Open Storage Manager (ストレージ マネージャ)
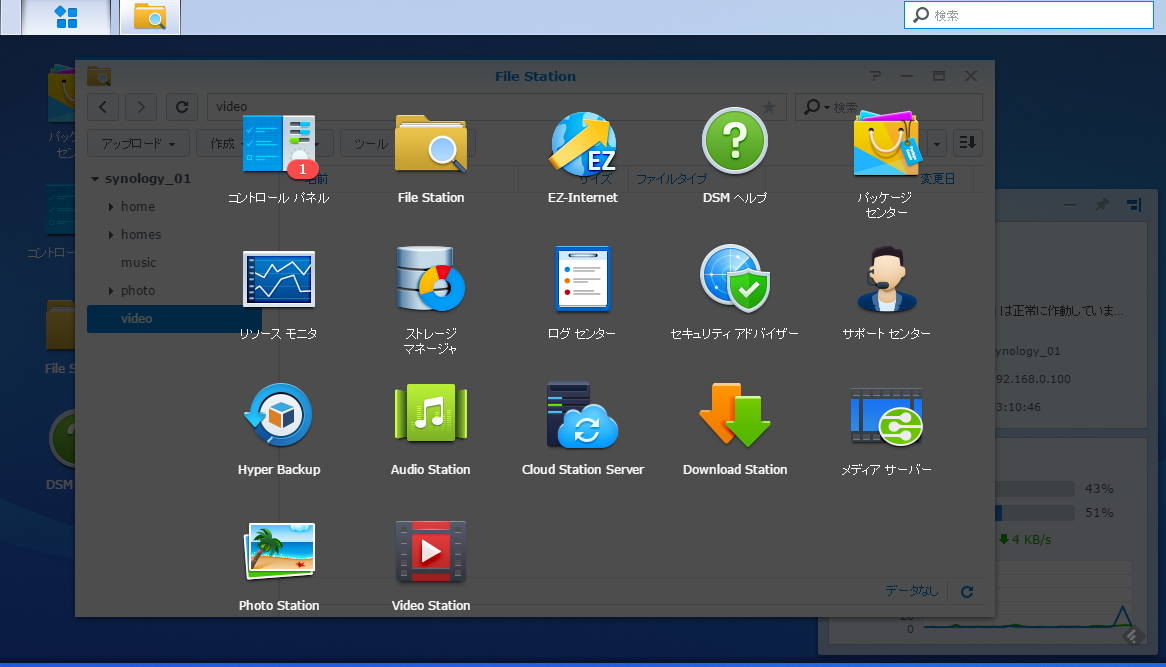 [x=431, y=279]
